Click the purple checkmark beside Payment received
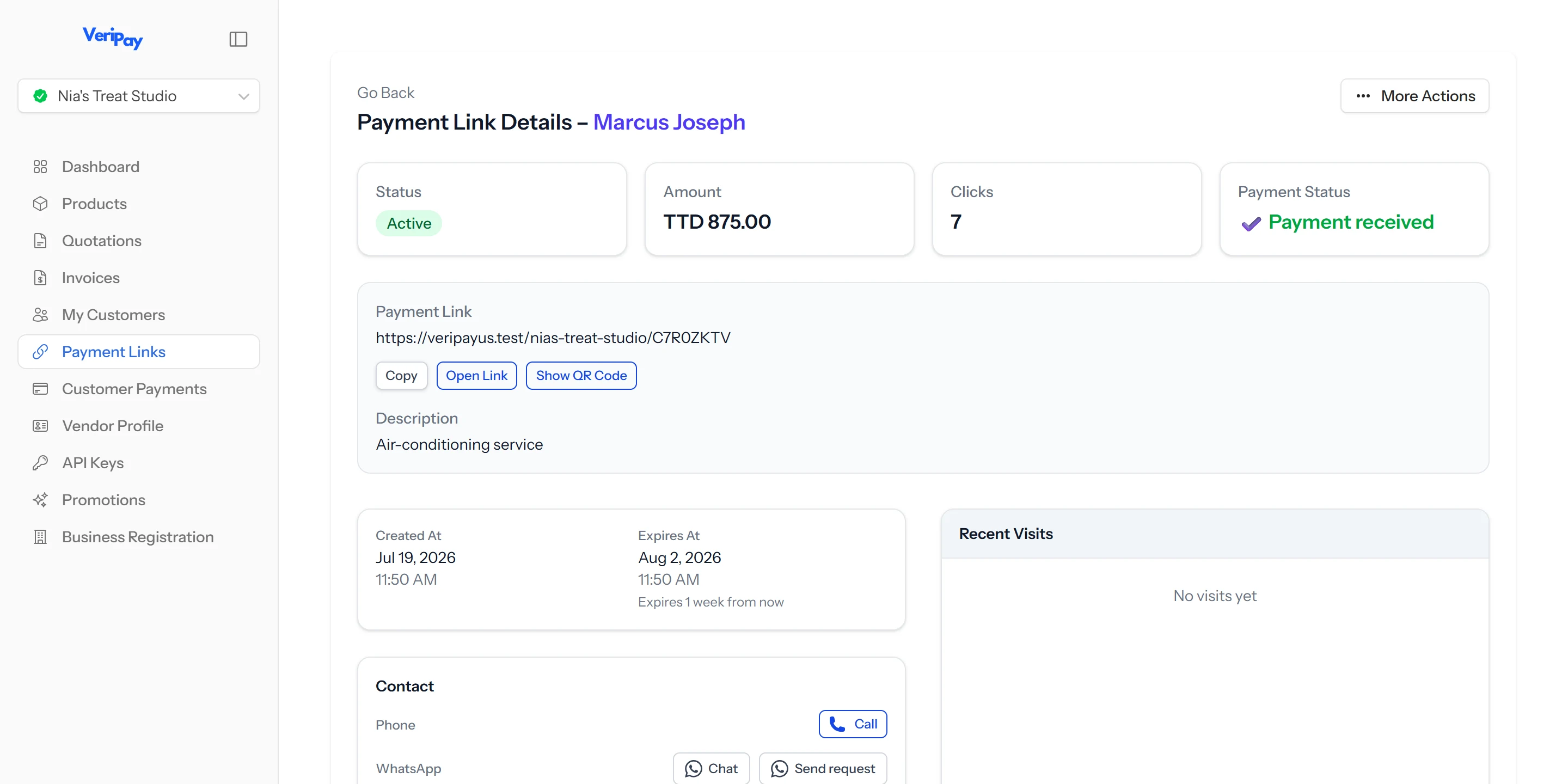The image size is (1568, 784). [1251, 224]
